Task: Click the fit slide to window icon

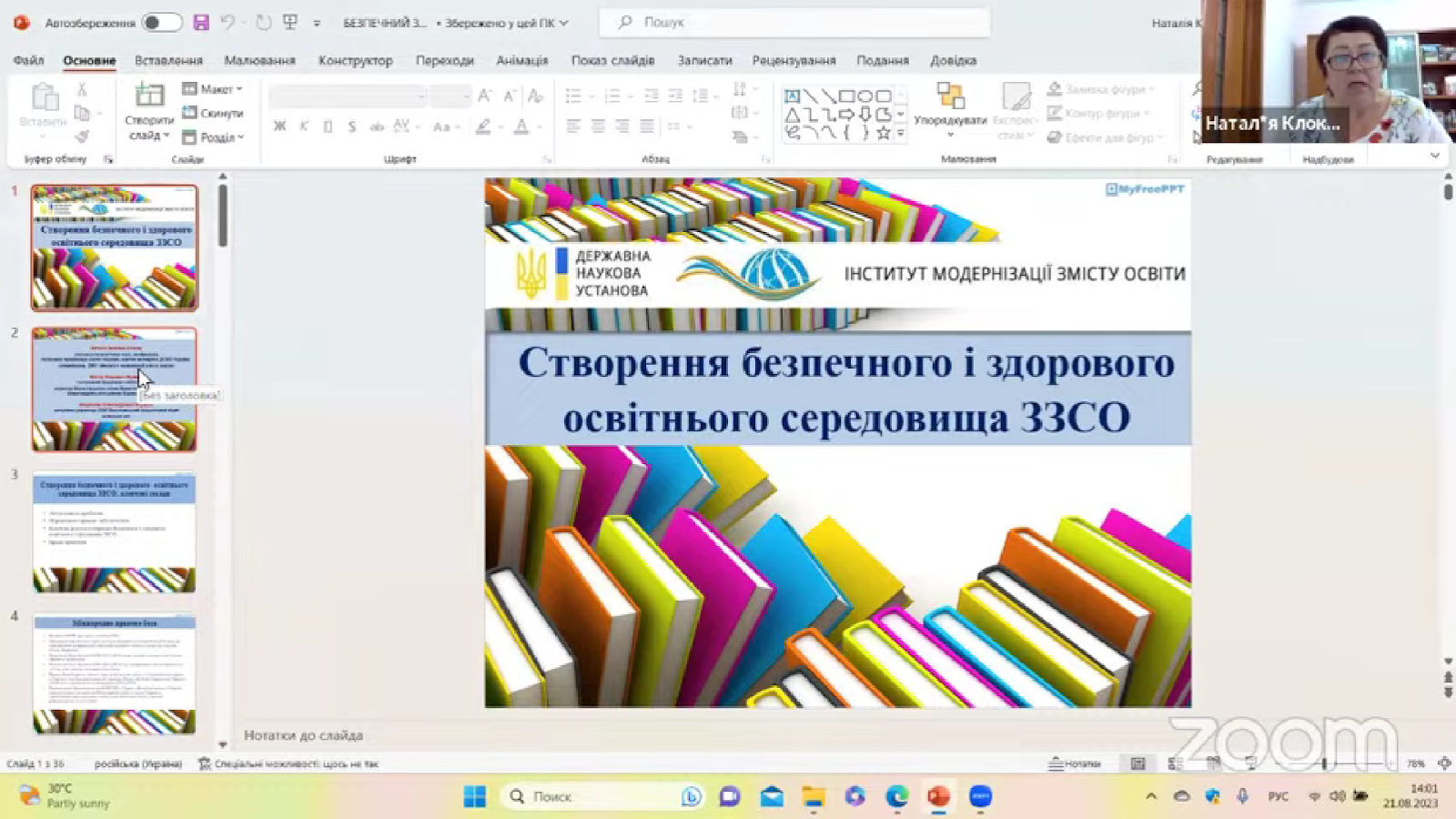Action: (1444, 763)
